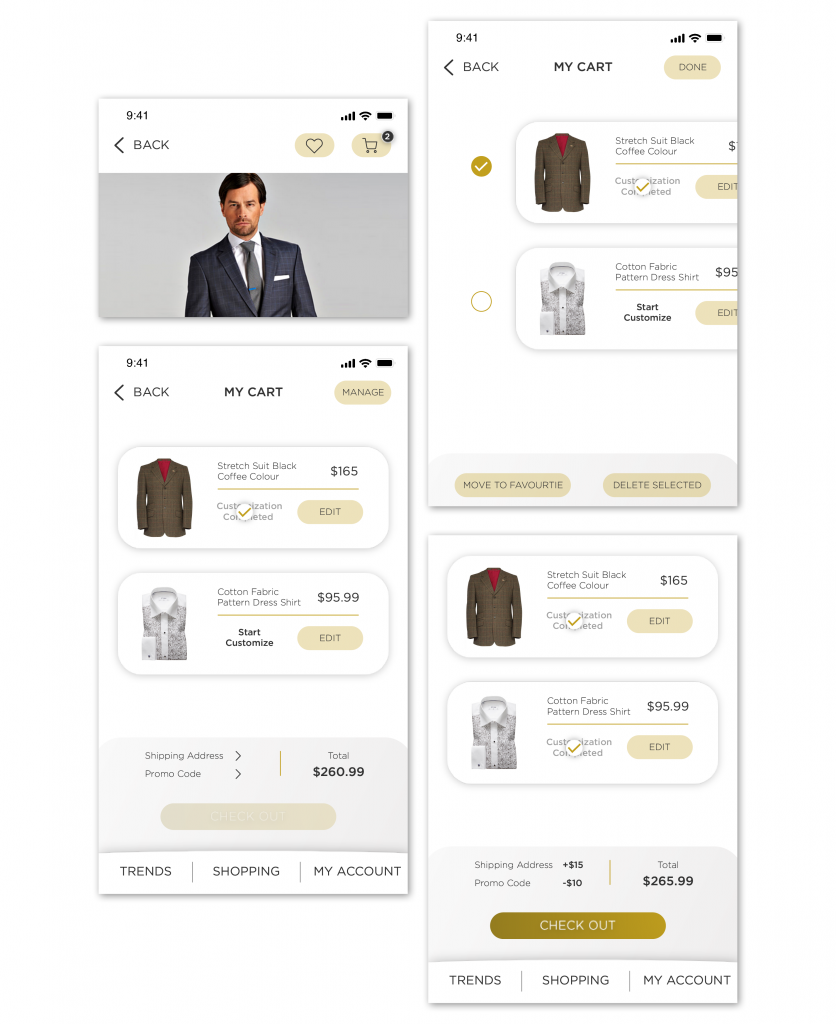This screenshot has width=836, height=1024.
Task: Open favourites with the heart icon
Action: 314,146
